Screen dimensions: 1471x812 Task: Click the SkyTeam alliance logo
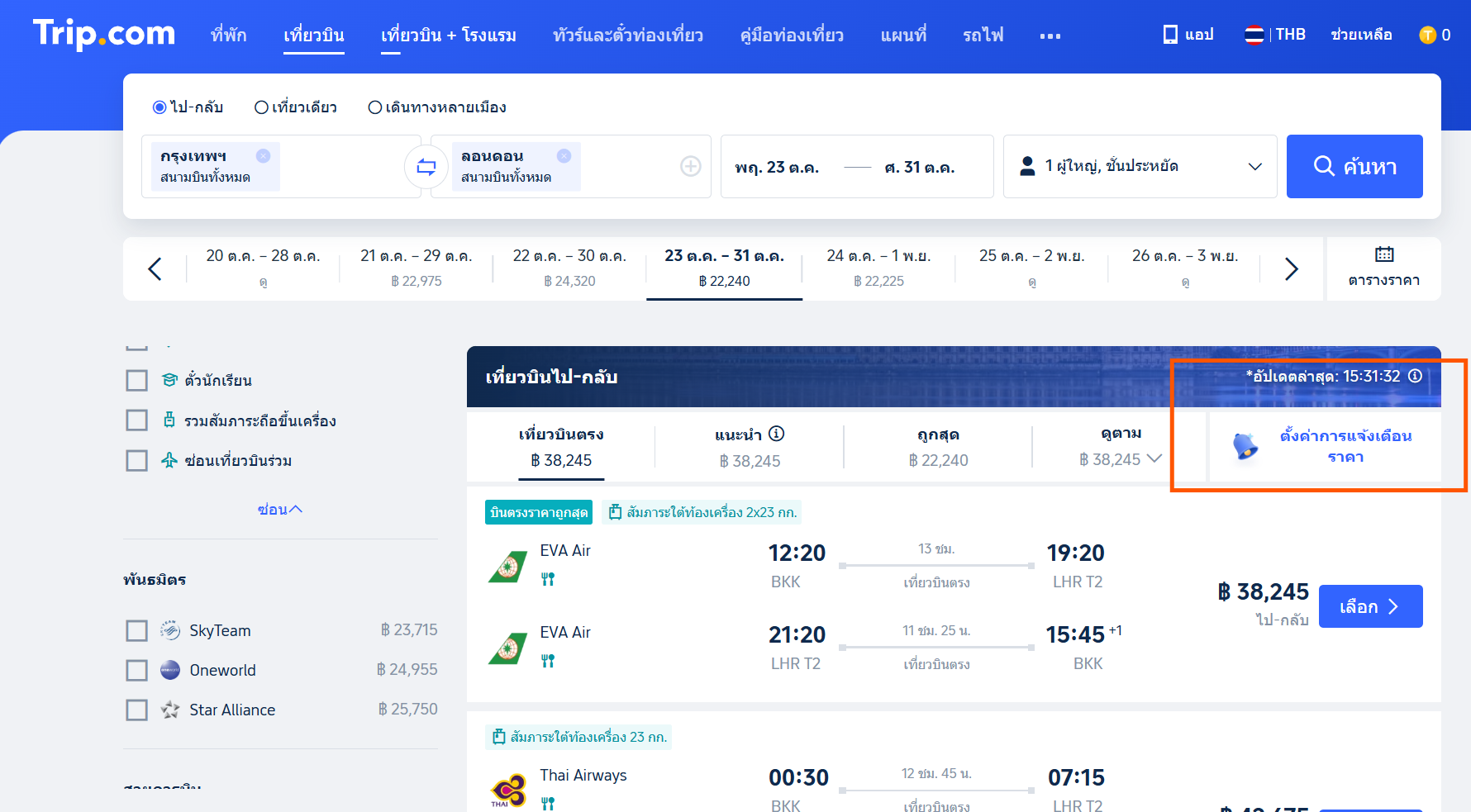[170, 630]
